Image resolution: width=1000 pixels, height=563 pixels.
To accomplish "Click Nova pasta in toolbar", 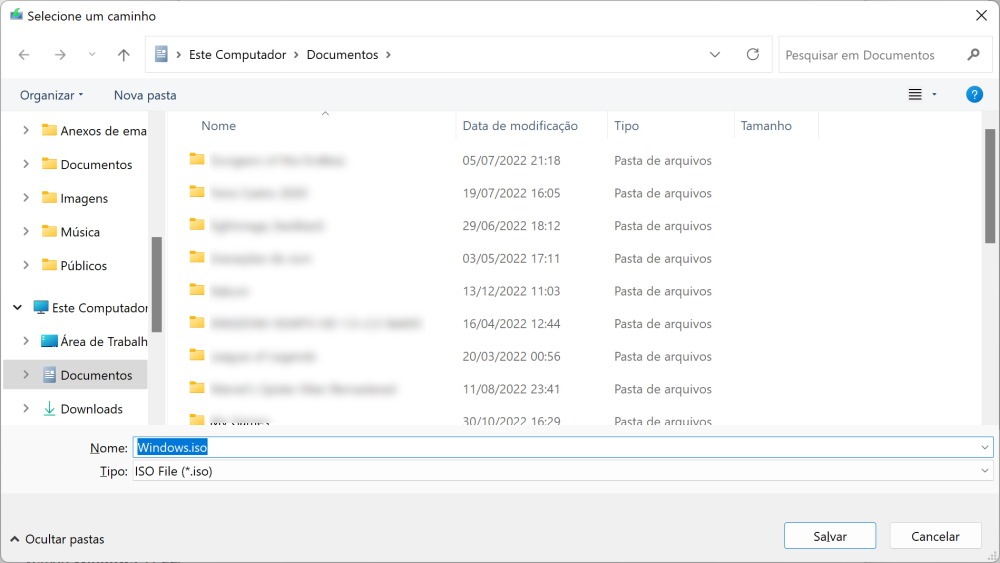I will tap(145, 95).
